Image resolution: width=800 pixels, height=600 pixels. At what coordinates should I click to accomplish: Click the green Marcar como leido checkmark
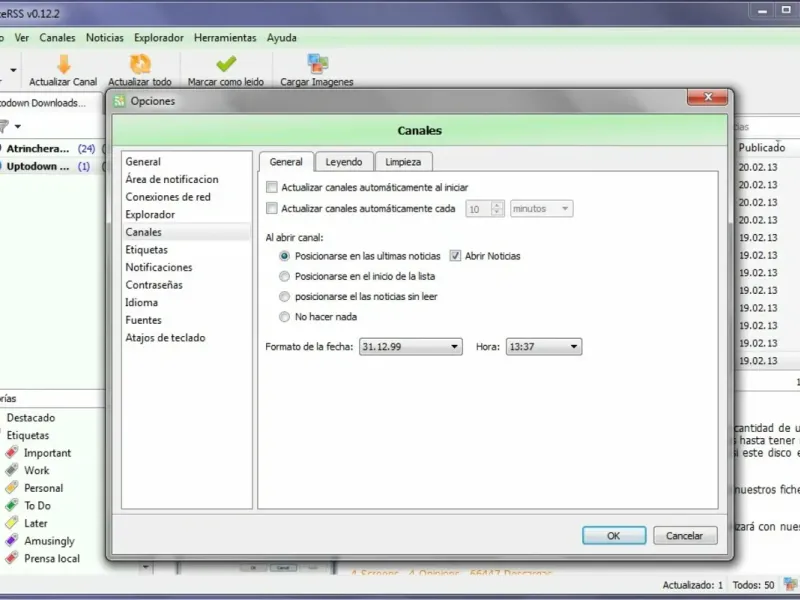(226, 64)
